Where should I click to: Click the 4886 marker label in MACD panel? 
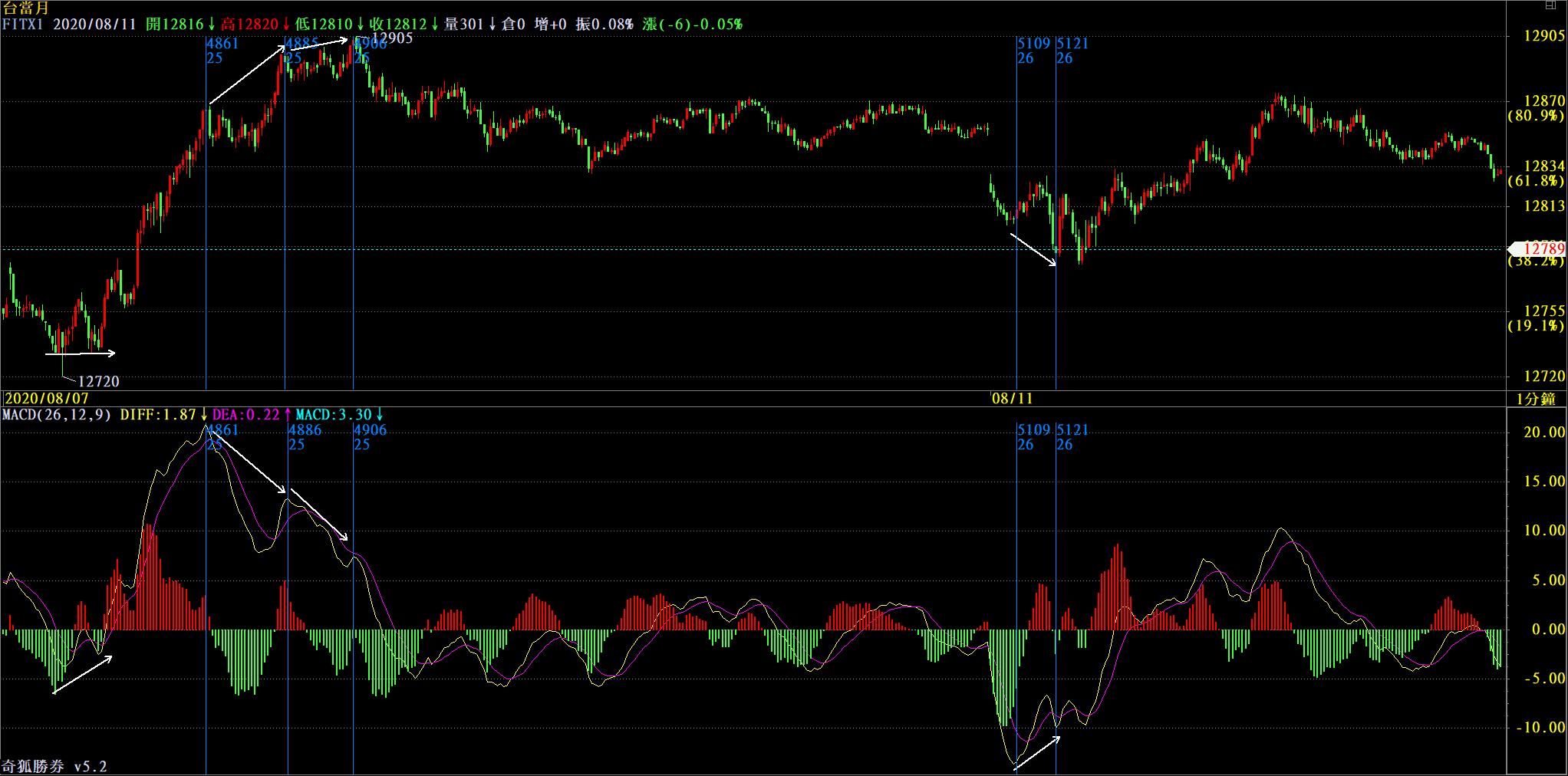(305, 430)
